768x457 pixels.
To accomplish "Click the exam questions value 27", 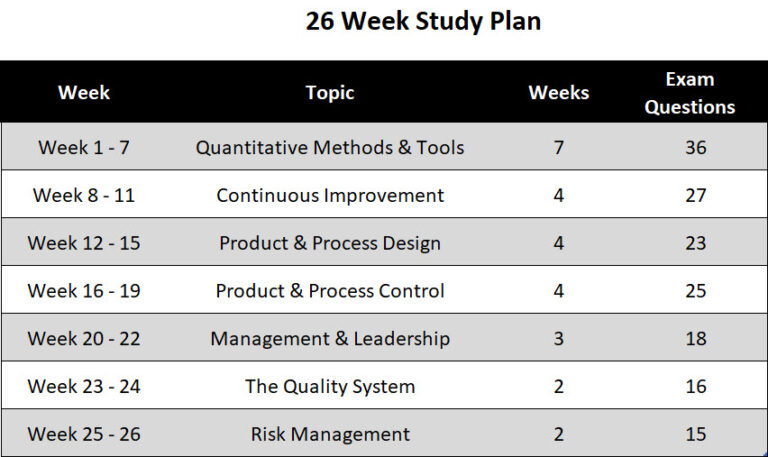I will pyautogui.click(x=696, y=195).
